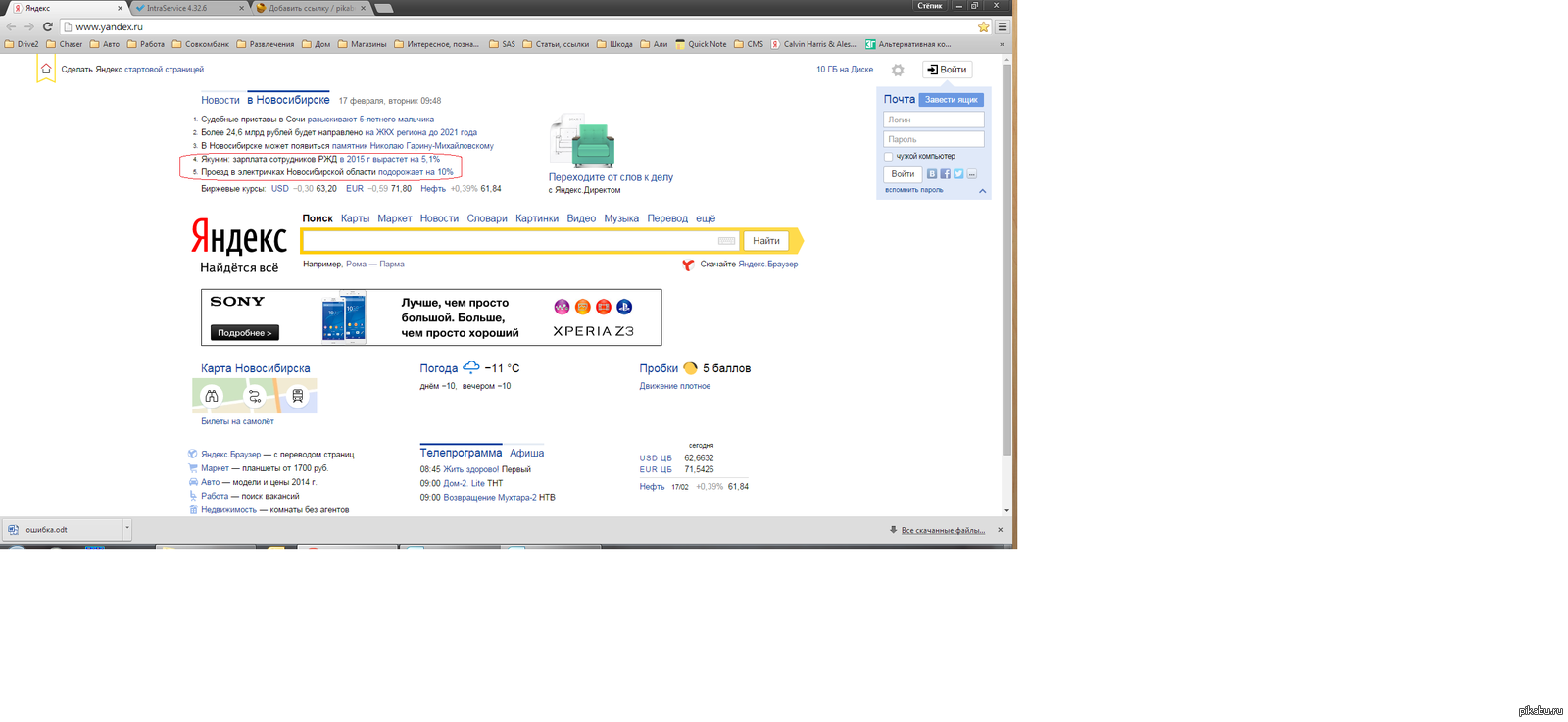The image size is (1568, 722).
Task: Log in with the Twitter icon
Action: pyautogui.click(x=958, y=173)
